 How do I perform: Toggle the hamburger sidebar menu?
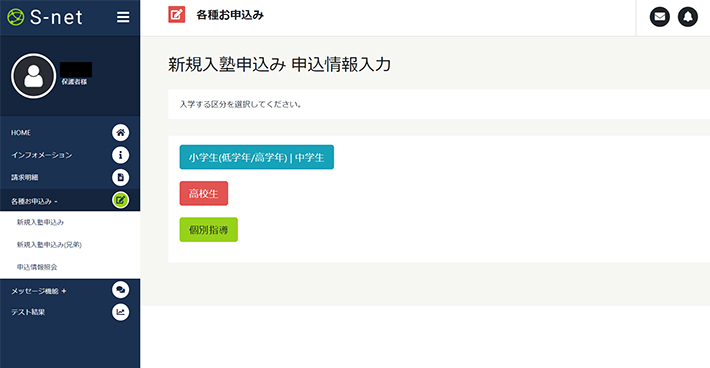123,17
